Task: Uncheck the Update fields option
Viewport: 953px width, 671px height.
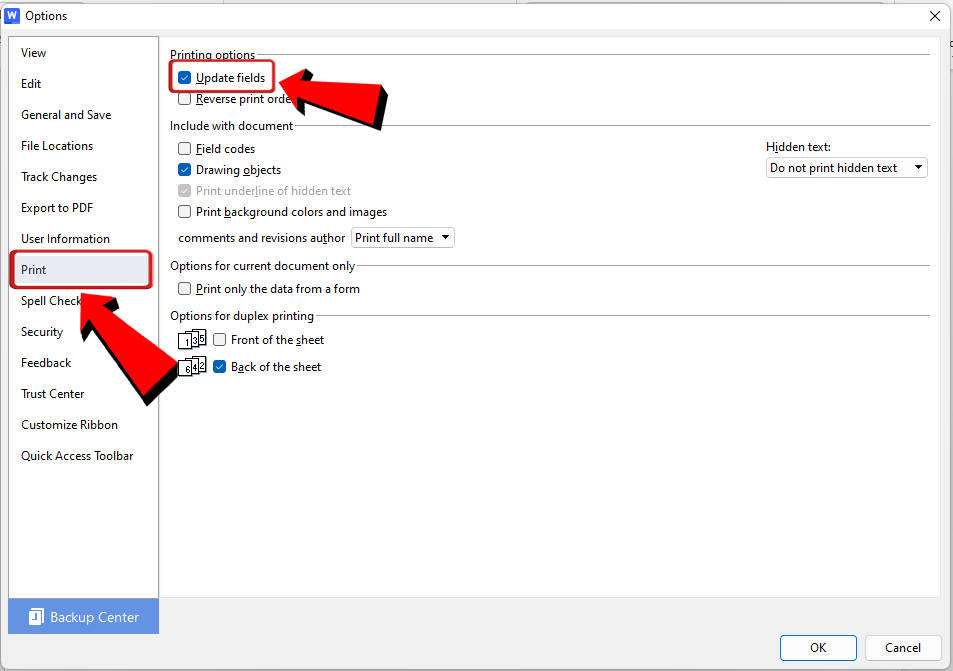Action: click(x=184, y=76)
